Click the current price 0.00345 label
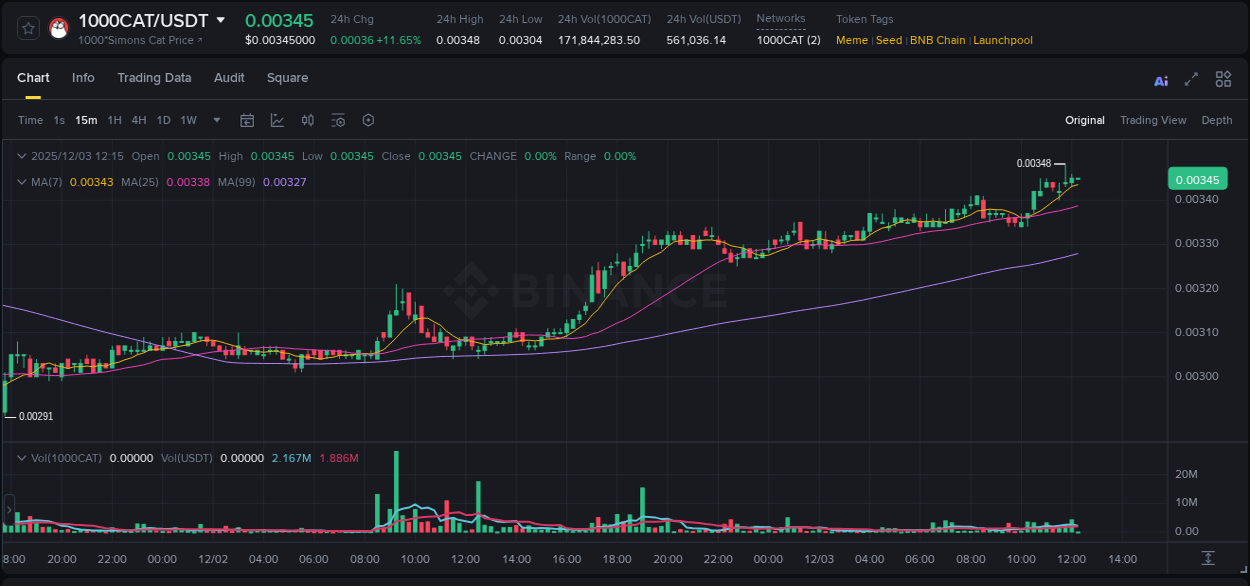1250x586 pixels. (x=1198, y=178)
